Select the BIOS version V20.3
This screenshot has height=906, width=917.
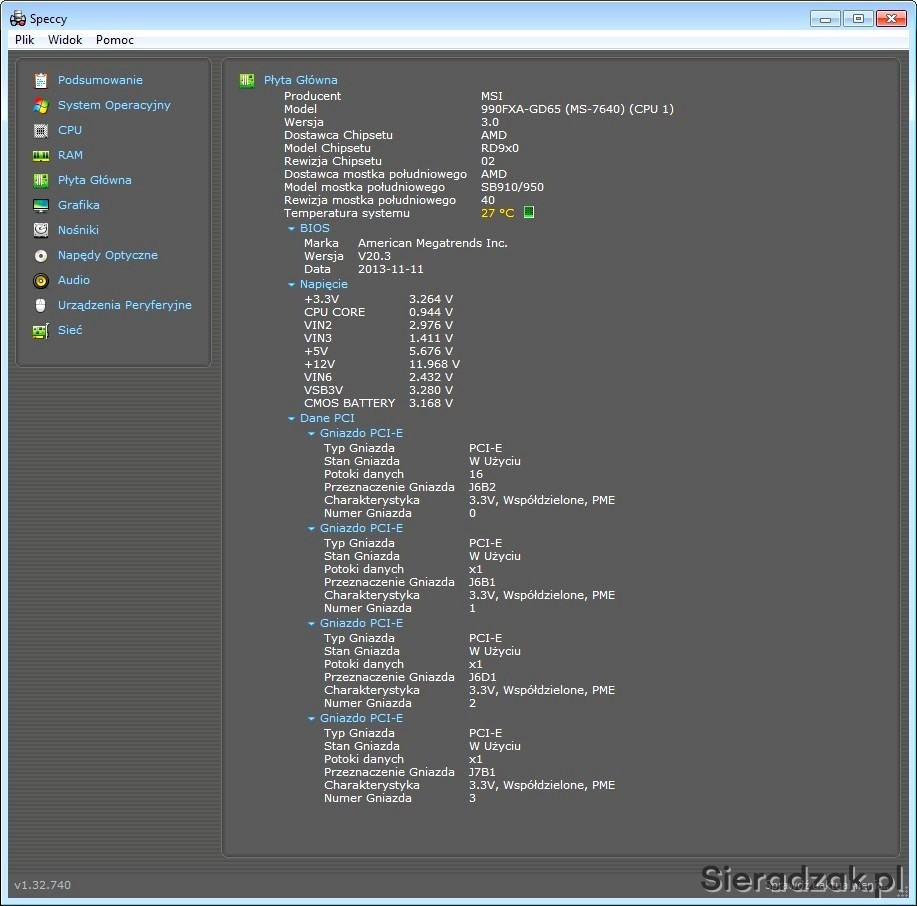374,256
